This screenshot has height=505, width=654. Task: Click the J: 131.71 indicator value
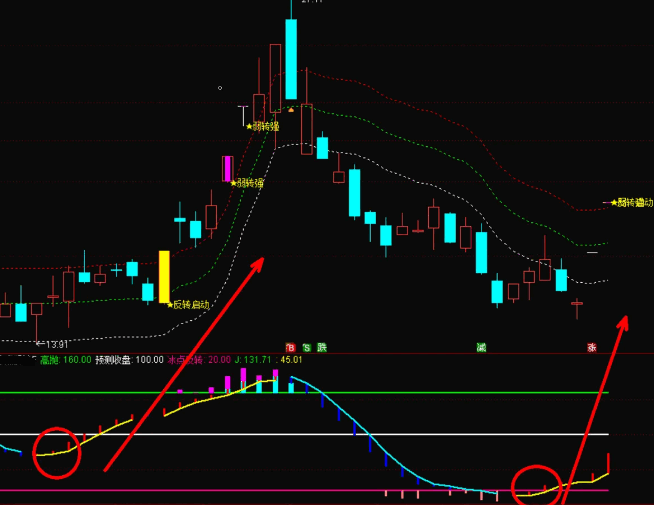pyautogui.click(x=253, y=360)
